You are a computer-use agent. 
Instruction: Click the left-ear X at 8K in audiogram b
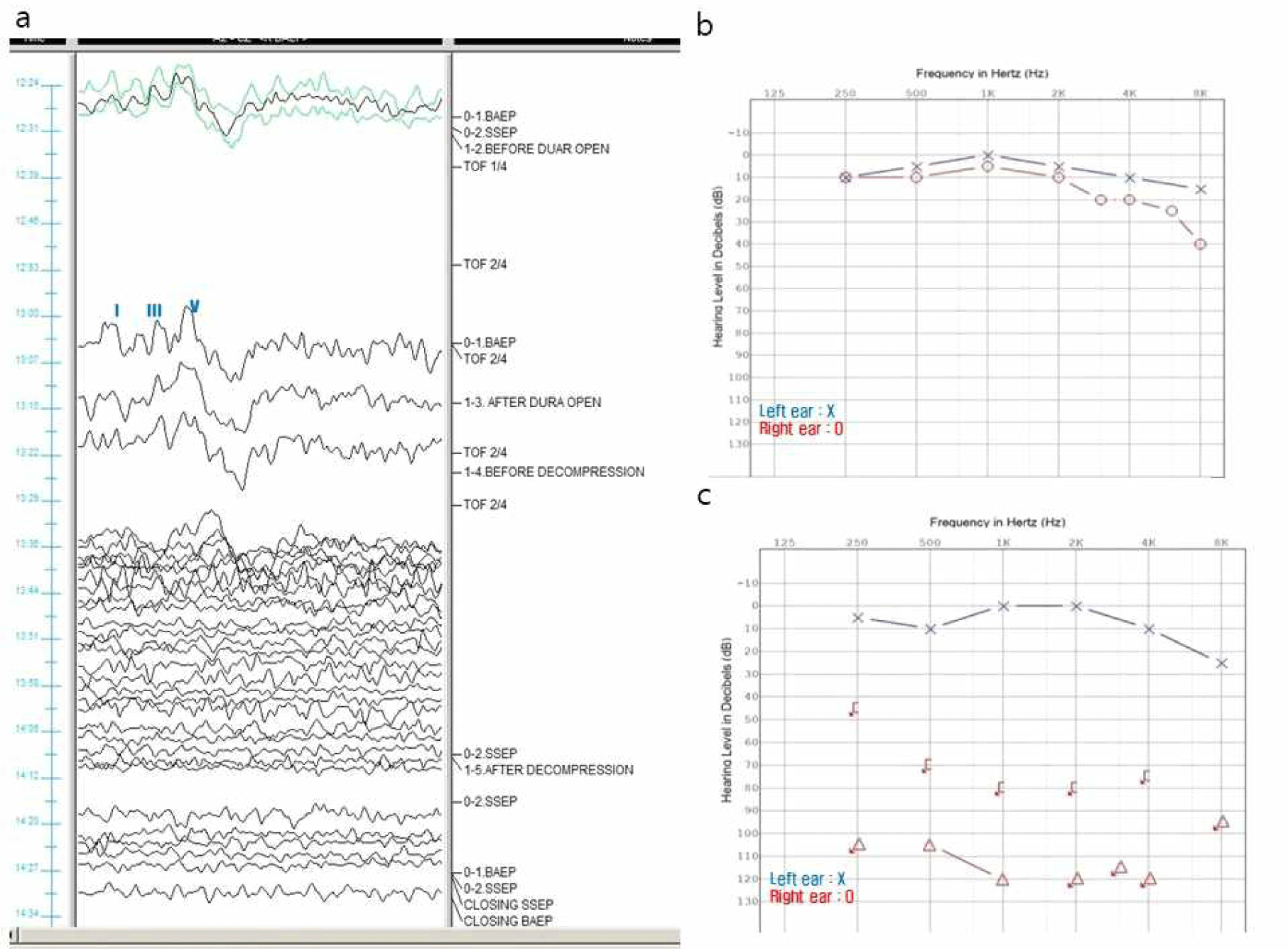click(1201, 190)
